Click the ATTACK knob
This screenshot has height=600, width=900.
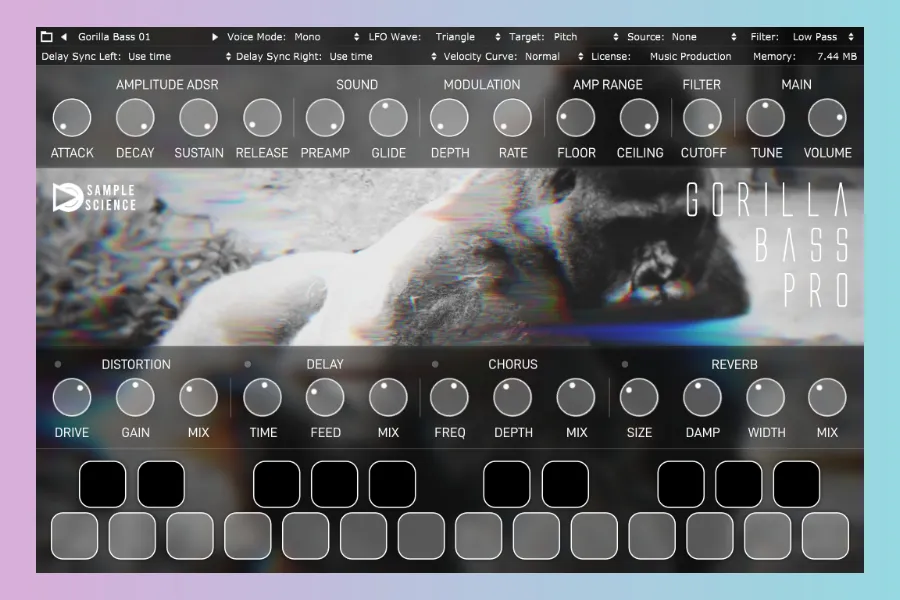click(72, 118)
